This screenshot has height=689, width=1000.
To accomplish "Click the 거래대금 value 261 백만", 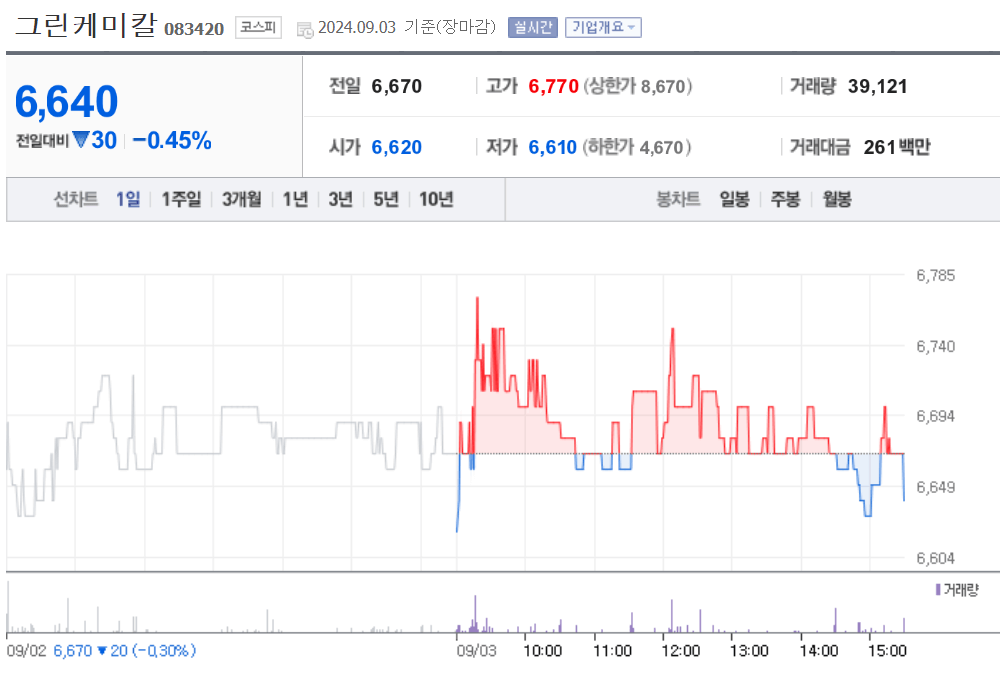I will (897, 147).
